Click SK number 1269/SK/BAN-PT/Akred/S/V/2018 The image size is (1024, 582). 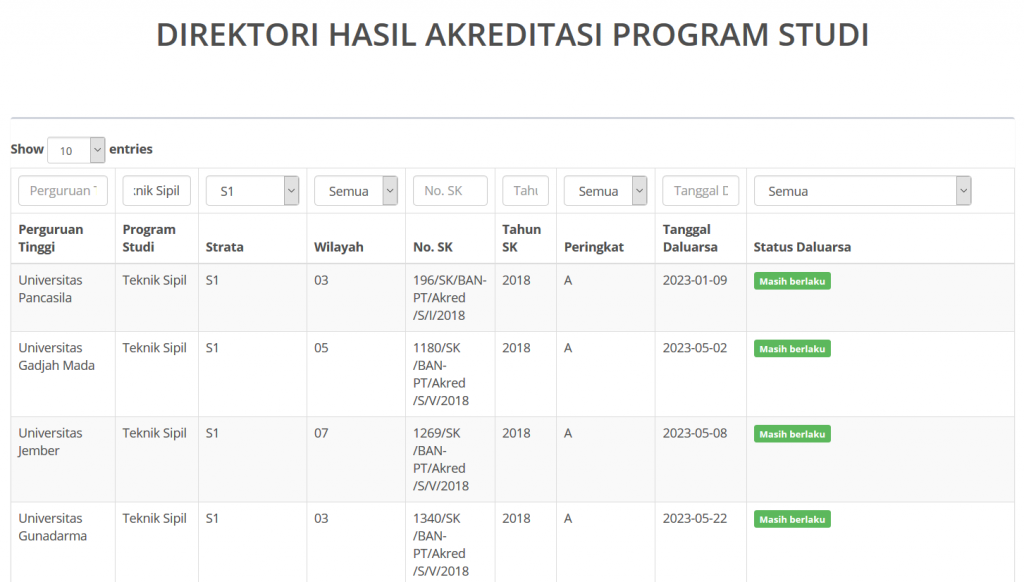[x=441, y=459]
